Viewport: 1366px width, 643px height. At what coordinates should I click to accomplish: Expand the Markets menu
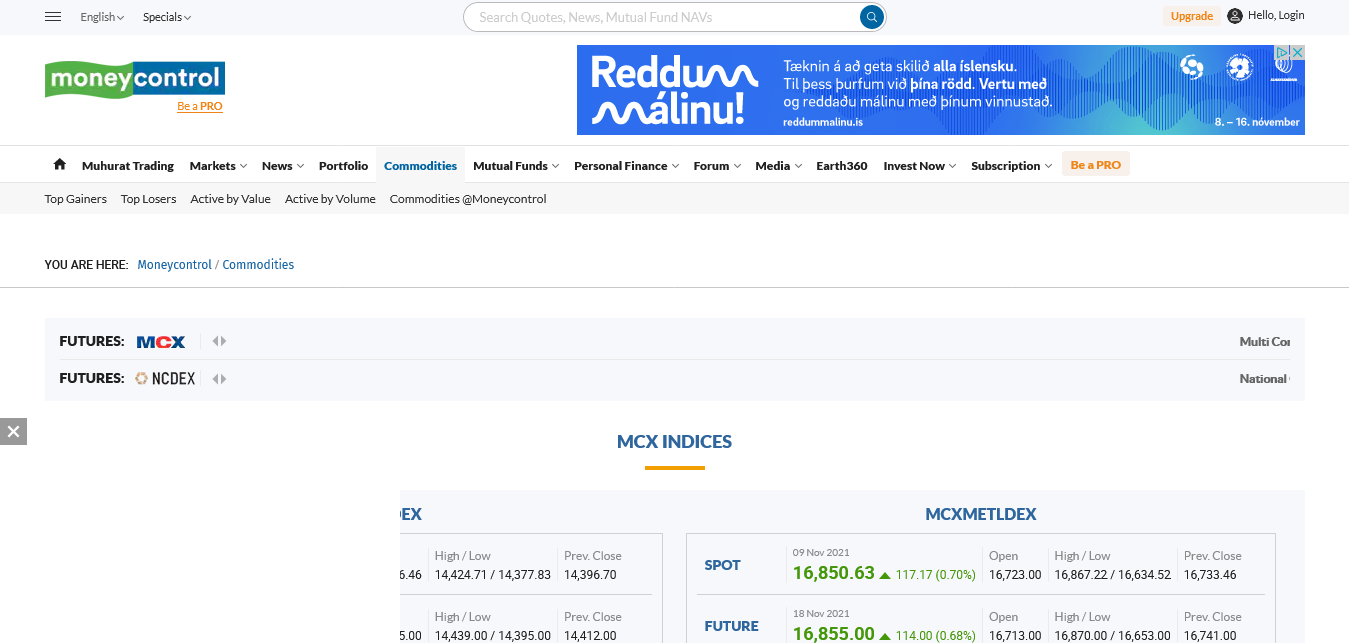pyautogui.click(x=218, y=166)
